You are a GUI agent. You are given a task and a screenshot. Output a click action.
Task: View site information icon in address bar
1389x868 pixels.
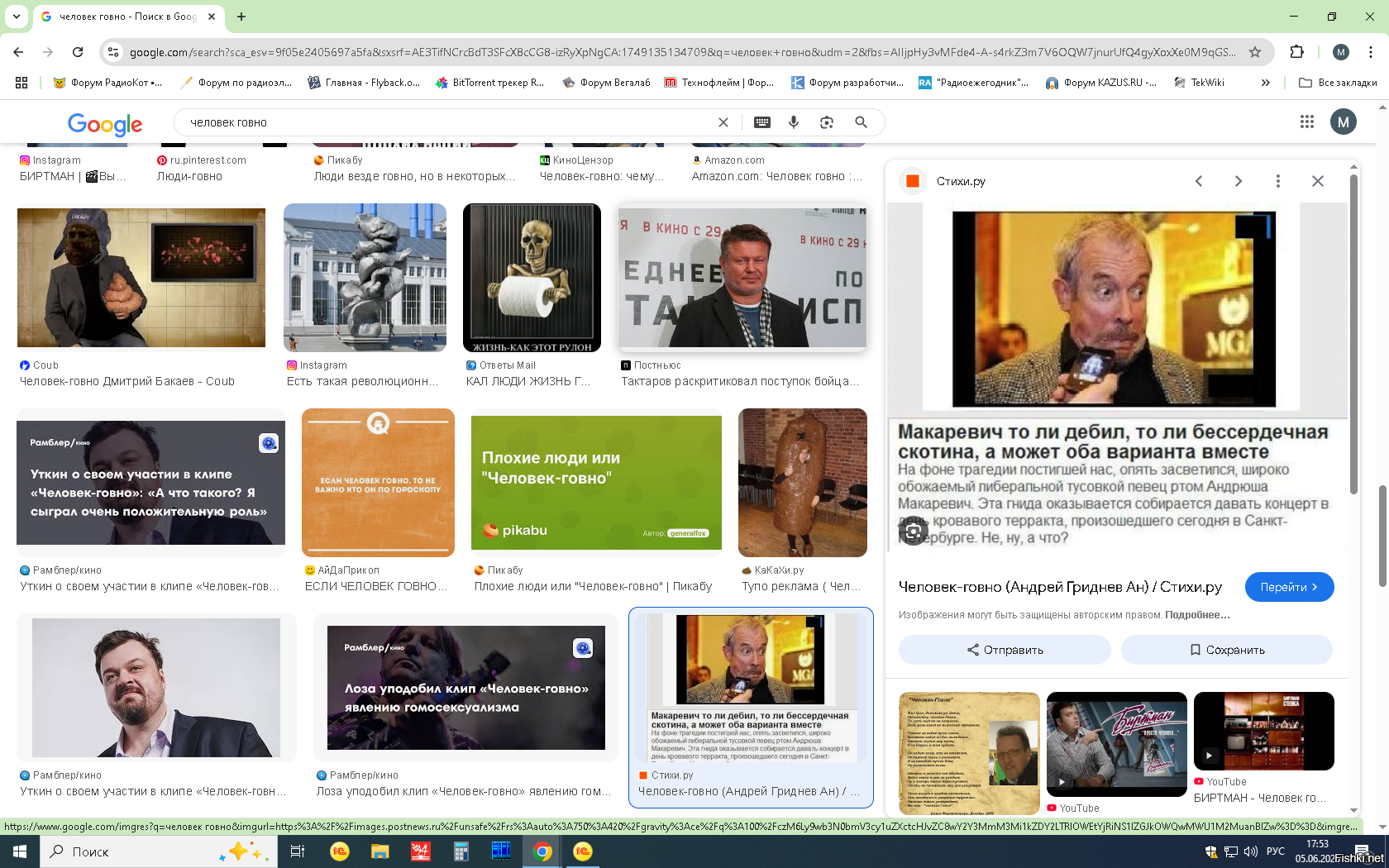(114, 52)
